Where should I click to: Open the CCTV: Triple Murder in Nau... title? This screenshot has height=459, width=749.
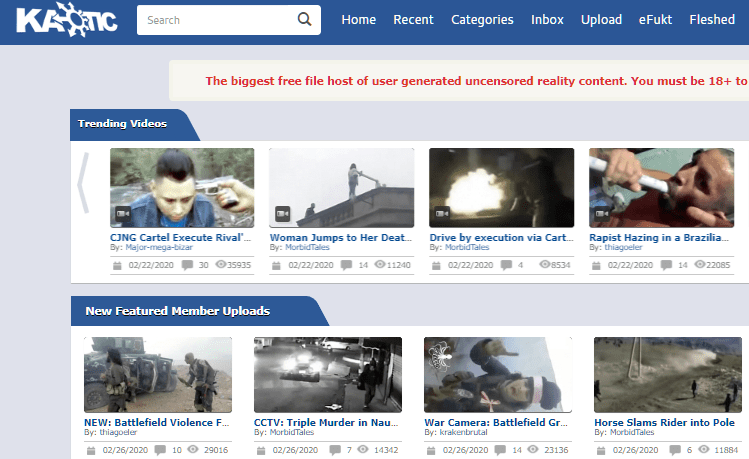click(x=326, y=422)
